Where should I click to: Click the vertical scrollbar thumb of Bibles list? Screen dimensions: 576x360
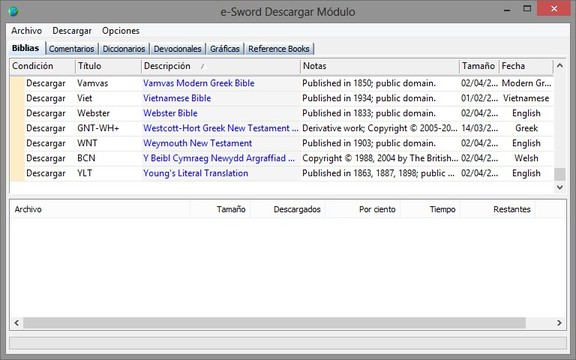click(559, 174)
